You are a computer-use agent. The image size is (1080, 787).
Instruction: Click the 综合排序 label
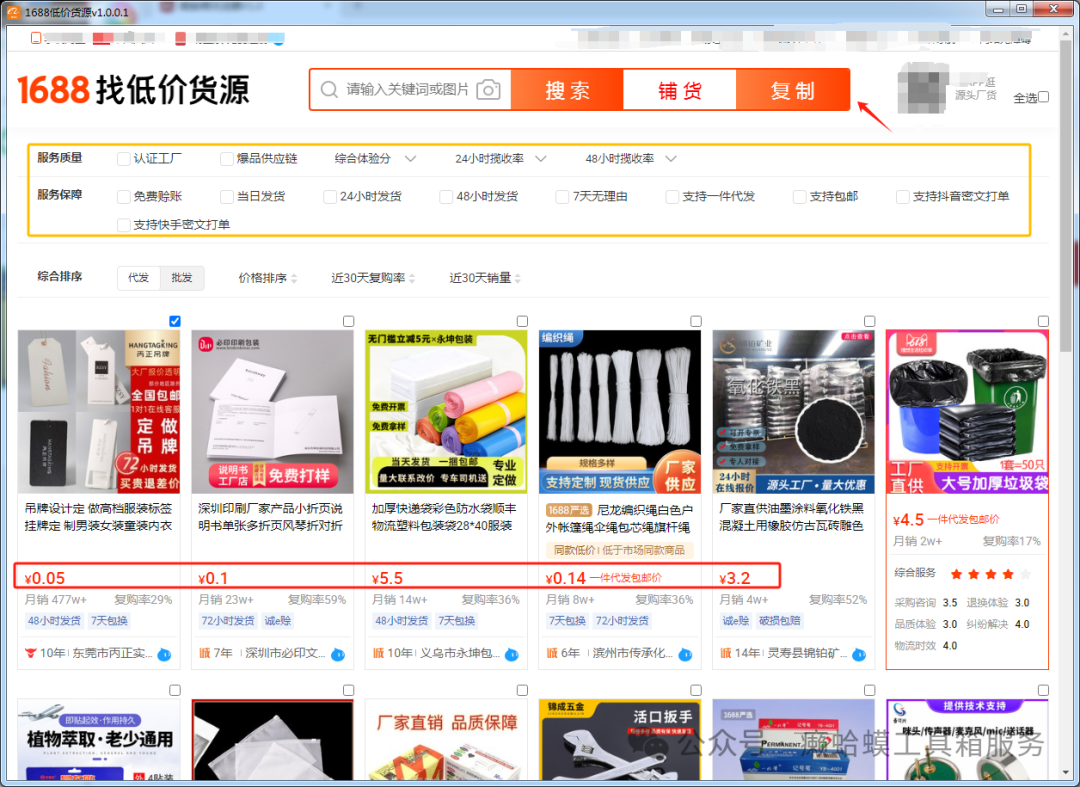click(x=60, y=277)
